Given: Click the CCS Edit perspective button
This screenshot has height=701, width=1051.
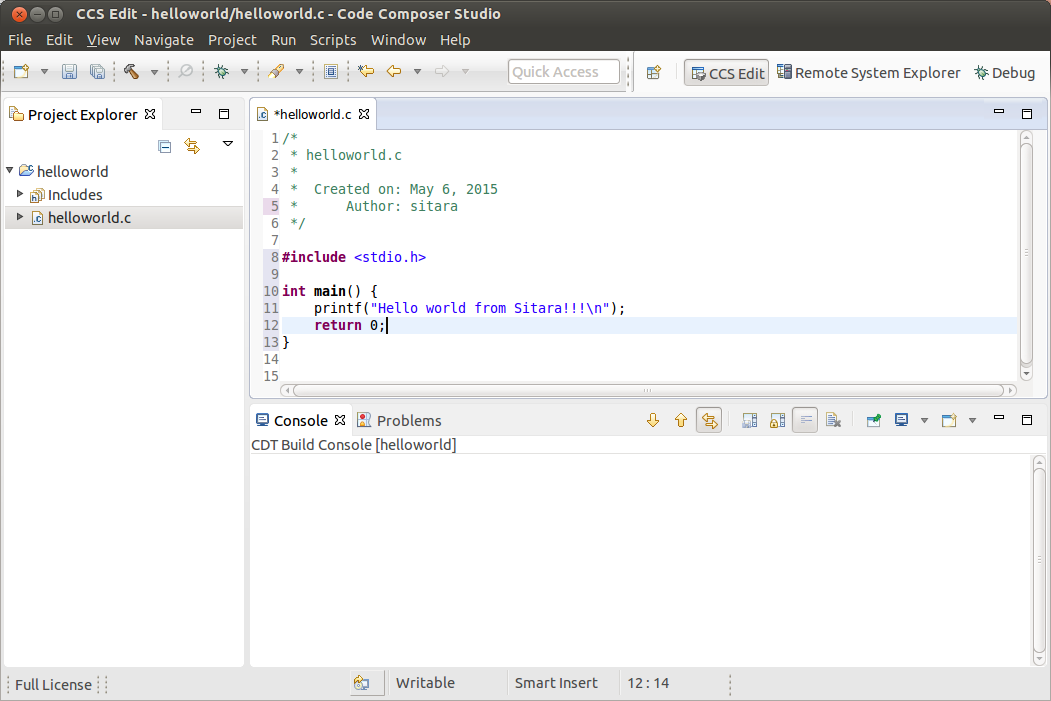Looking at the screenshot, I should pos(725,72).
